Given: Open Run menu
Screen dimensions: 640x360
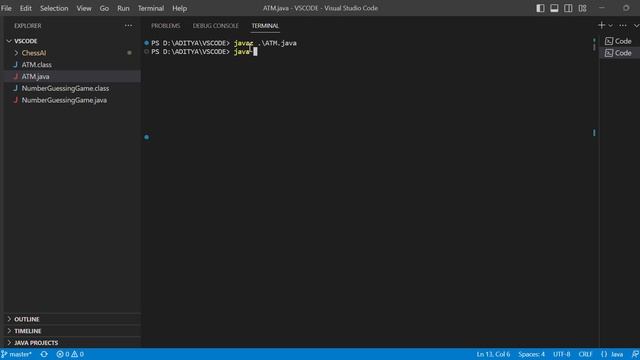Looking at the screenshot, I should coord(123,8).
